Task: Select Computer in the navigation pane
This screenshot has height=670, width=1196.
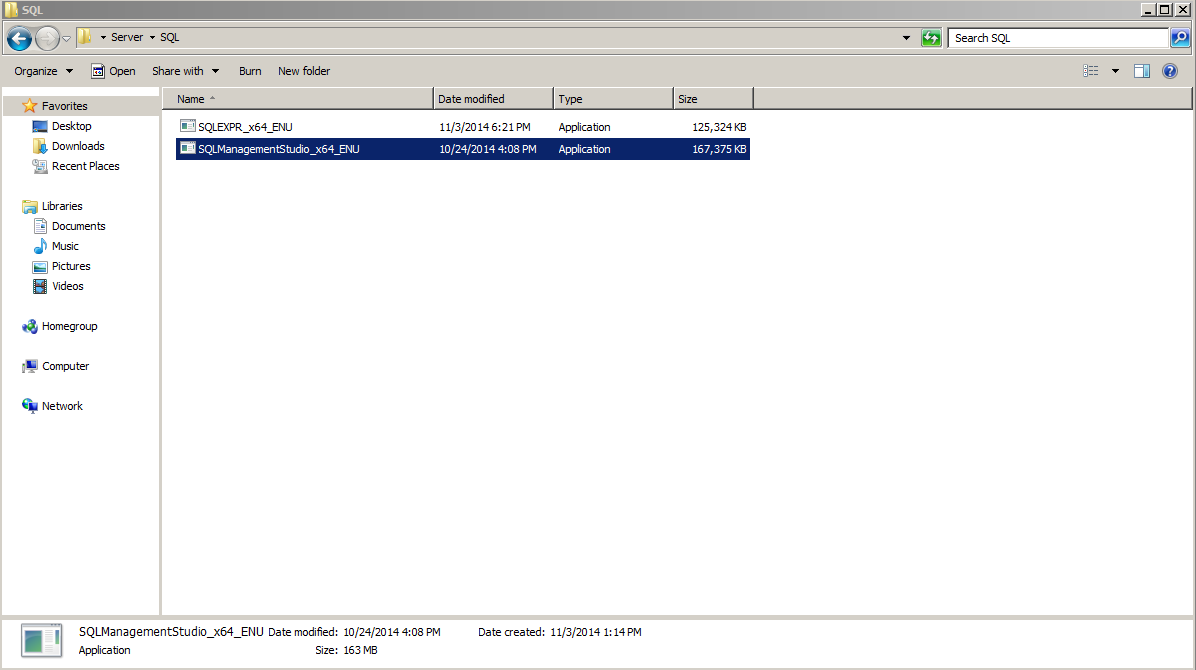Action: [x=66, y=366]
